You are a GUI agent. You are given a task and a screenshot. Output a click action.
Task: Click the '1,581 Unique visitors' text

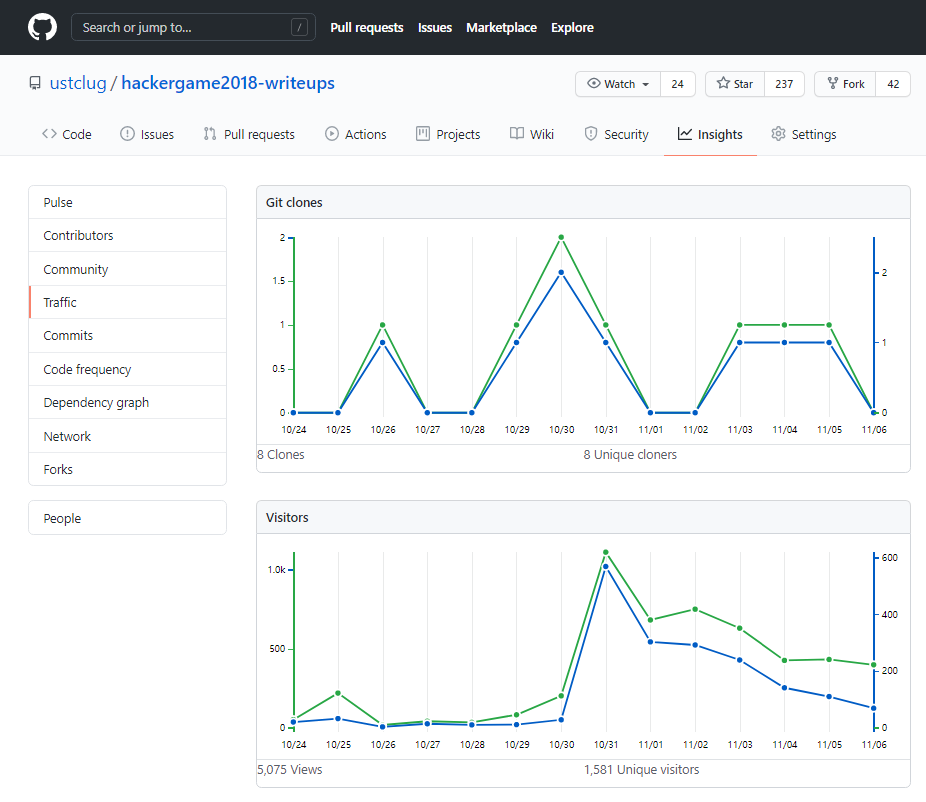641,770
